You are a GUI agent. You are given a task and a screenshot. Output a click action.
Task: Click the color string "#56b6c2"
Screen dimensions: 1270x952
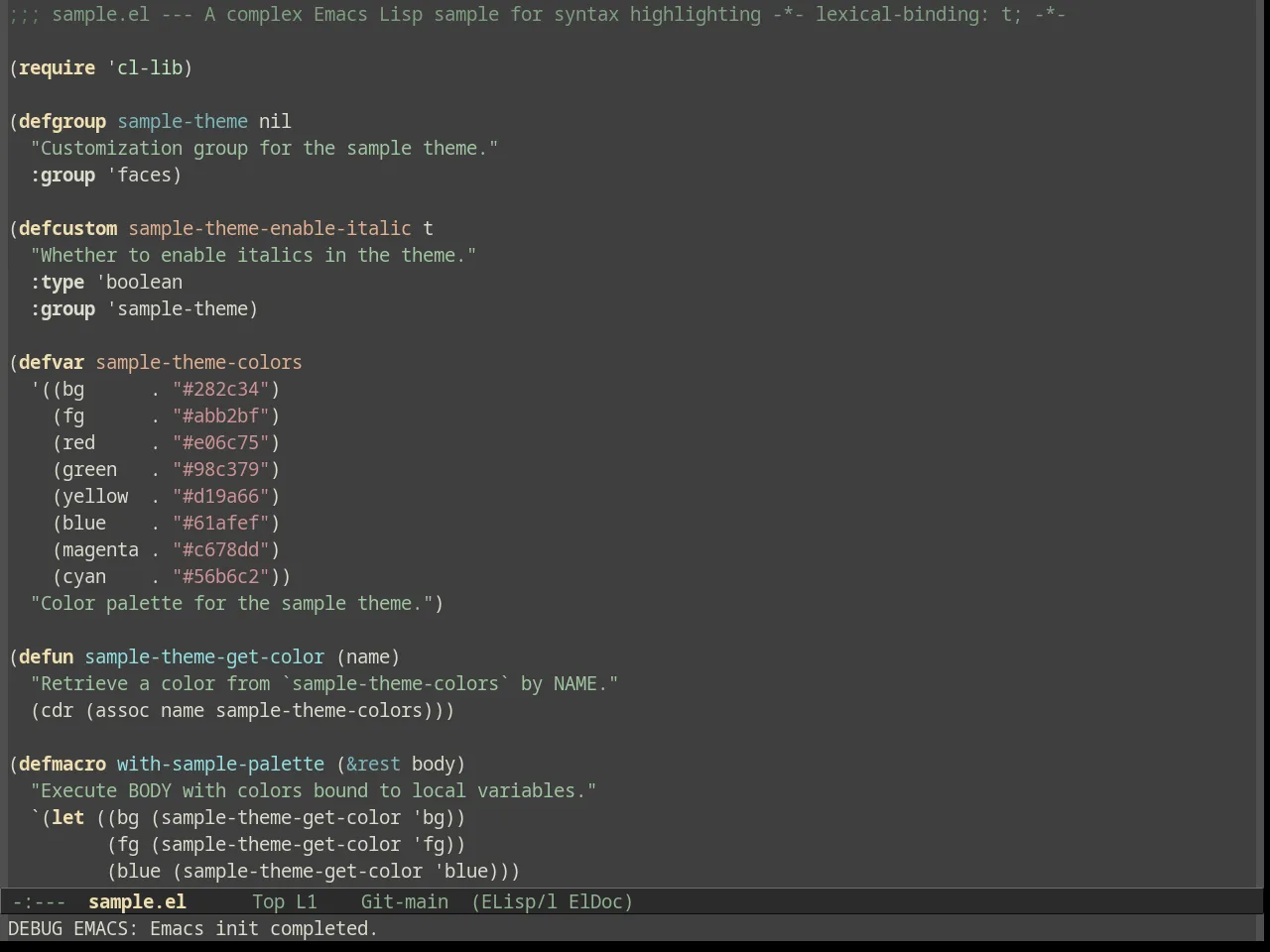(221, 576)
